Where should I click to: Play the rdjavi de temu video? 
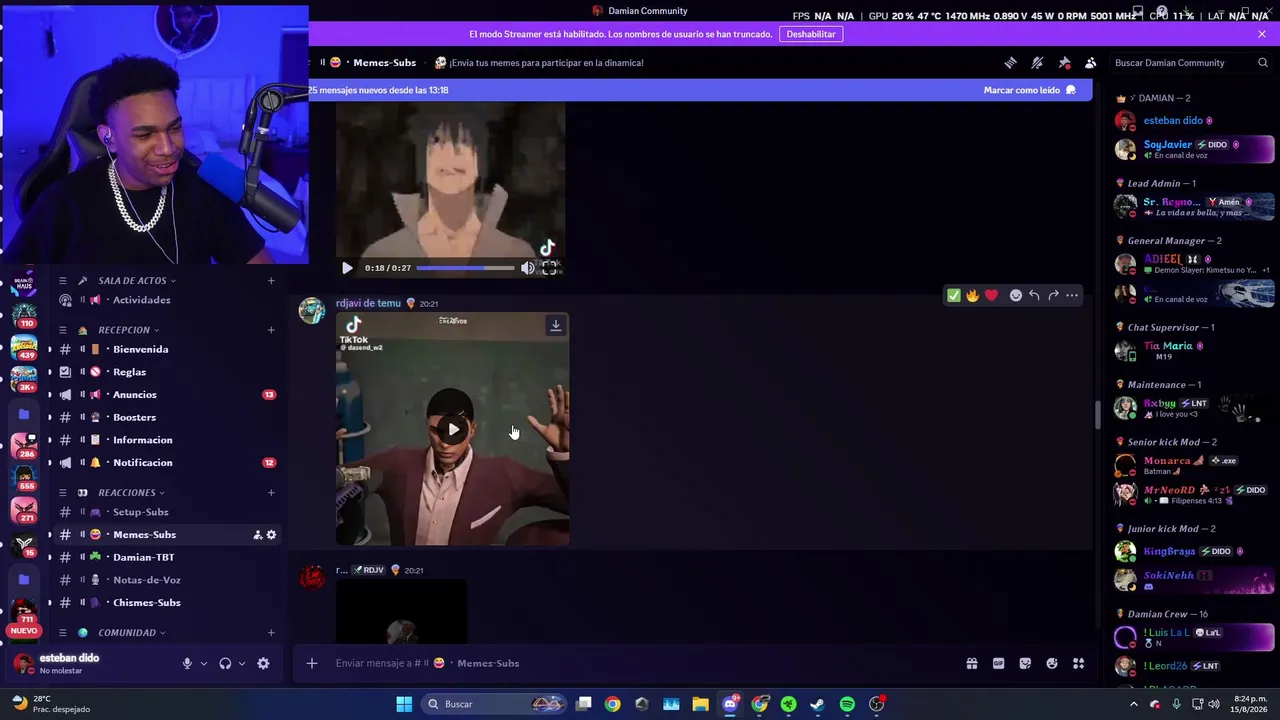[453, 430]
